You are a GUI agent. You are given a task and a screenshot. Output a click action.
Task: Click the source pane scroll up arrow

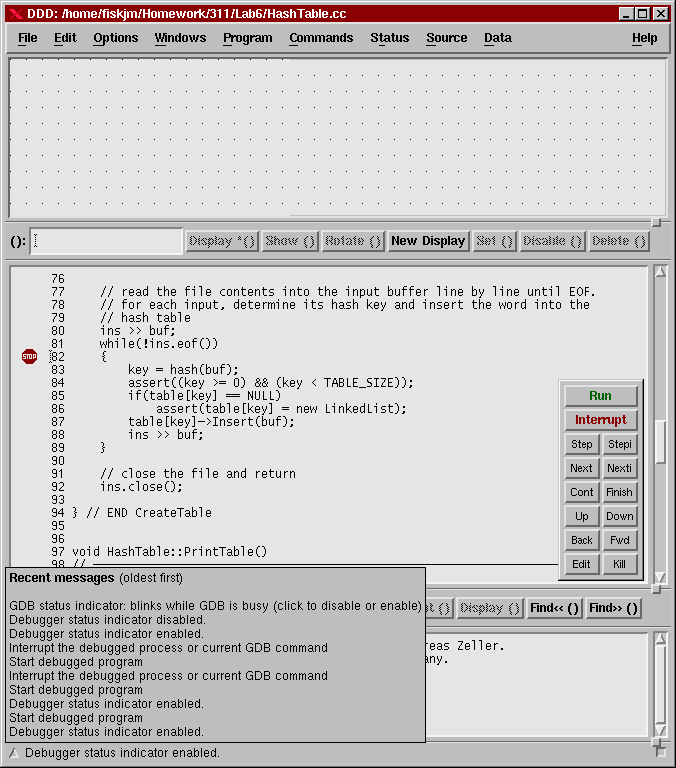click(660, 272)
